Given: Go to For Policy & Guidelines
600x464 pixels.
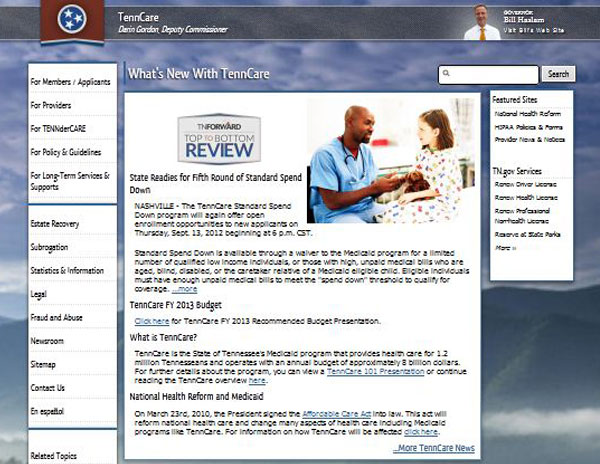Looking at the screenshot, I should (66, 152).
